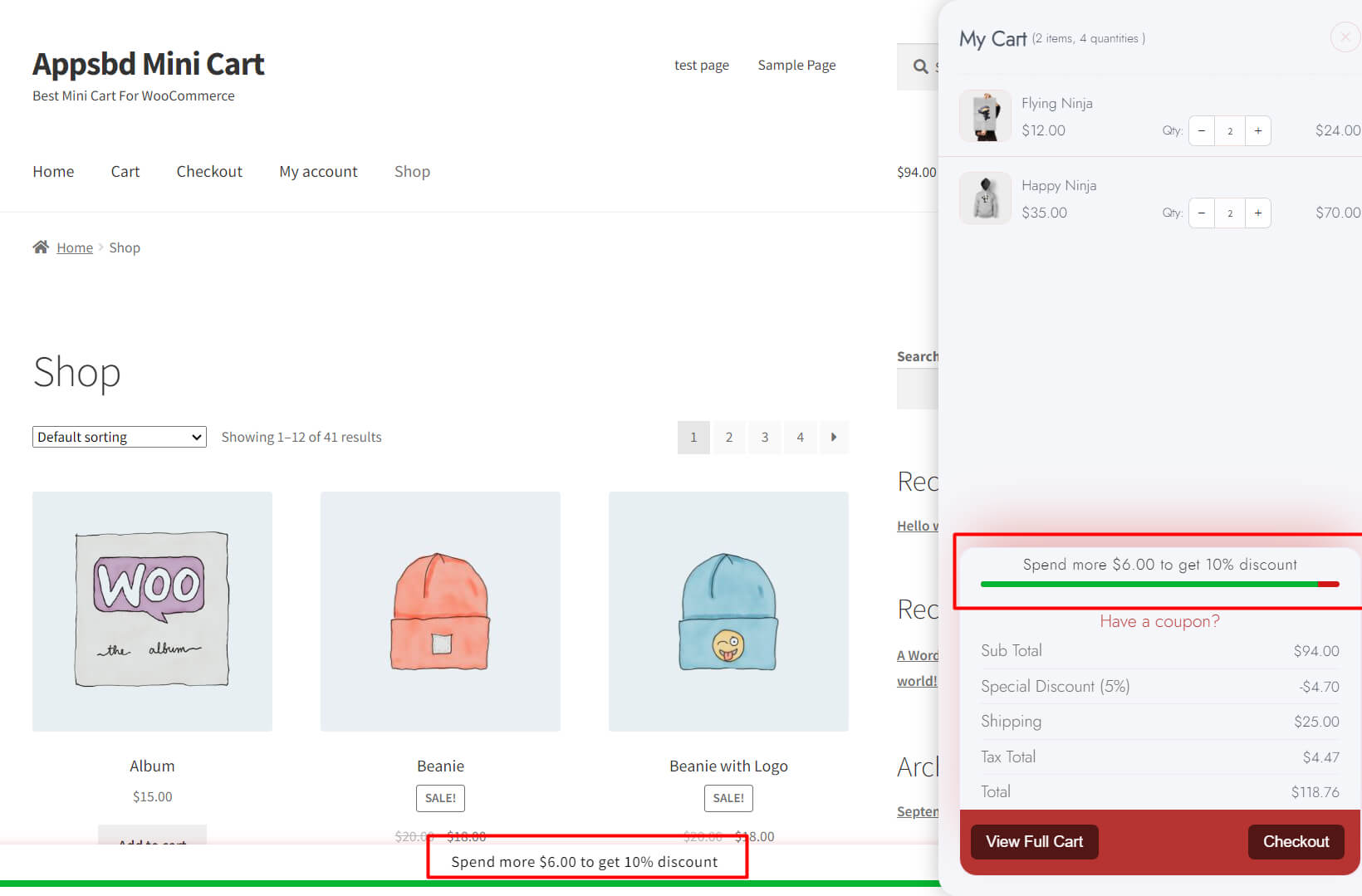Click the discount progress bar in cart
The height and width of the screenshot is (896, 1362).
coord(1159,585)
